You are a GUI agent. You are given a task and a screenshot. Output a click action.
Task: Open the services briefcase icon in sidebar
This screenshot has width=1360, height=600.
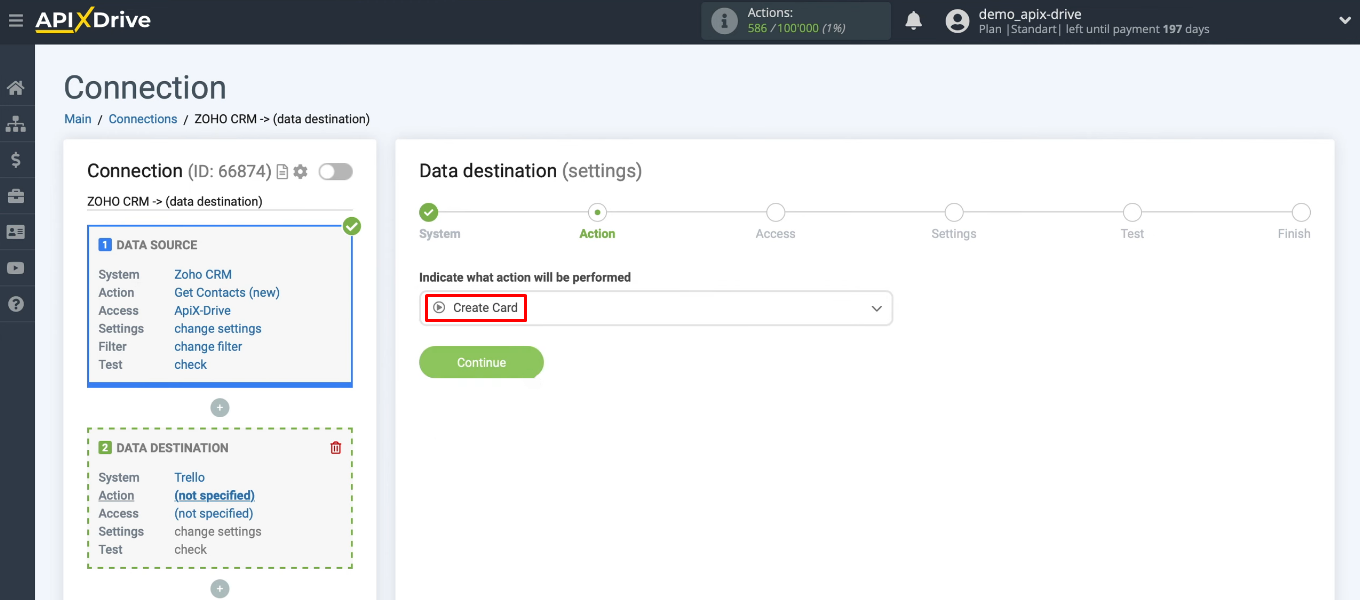click(x=16, y=195)
